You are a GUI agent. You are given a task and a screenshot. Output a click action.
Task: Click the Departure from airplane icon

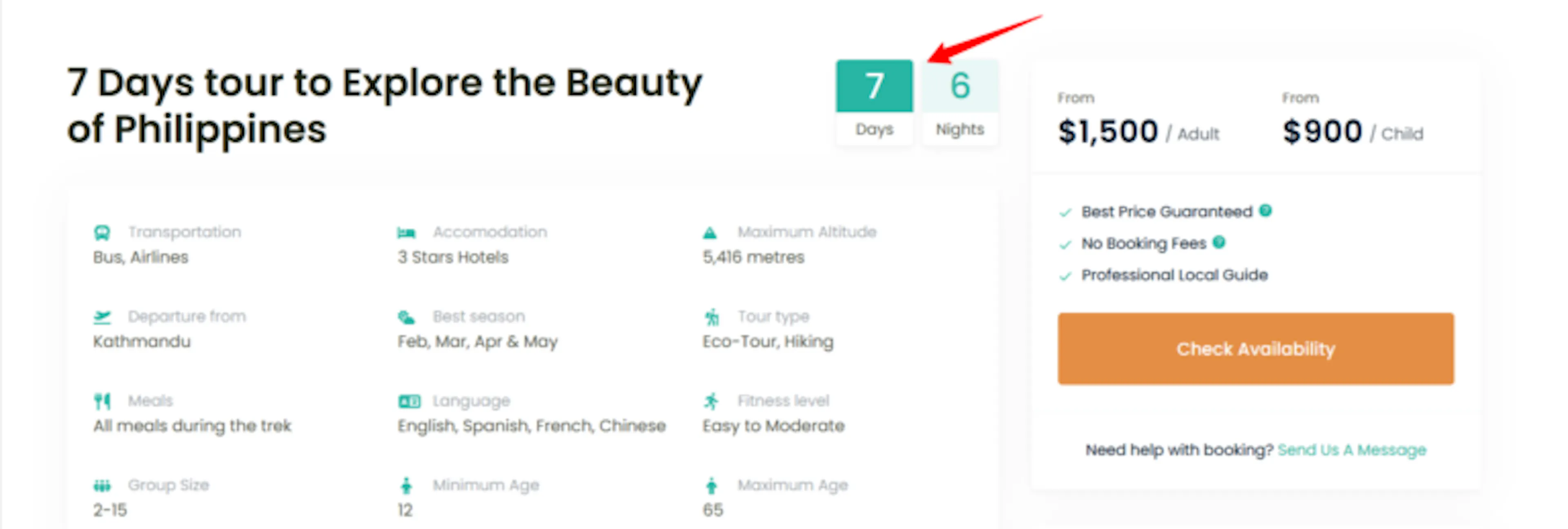(102, 317)
